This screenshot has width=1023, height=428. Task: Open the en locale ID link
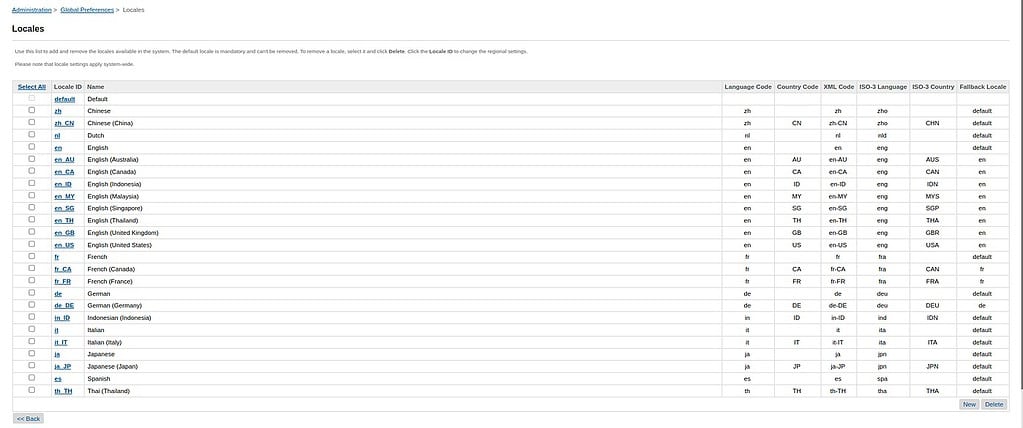click(x=58, y=148)
